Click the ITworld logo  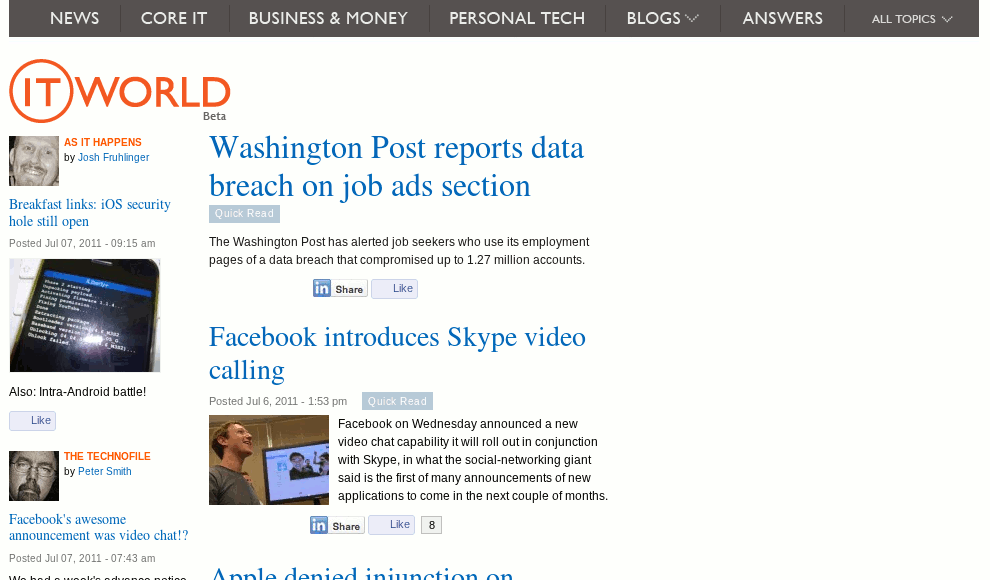click(120, 91)
